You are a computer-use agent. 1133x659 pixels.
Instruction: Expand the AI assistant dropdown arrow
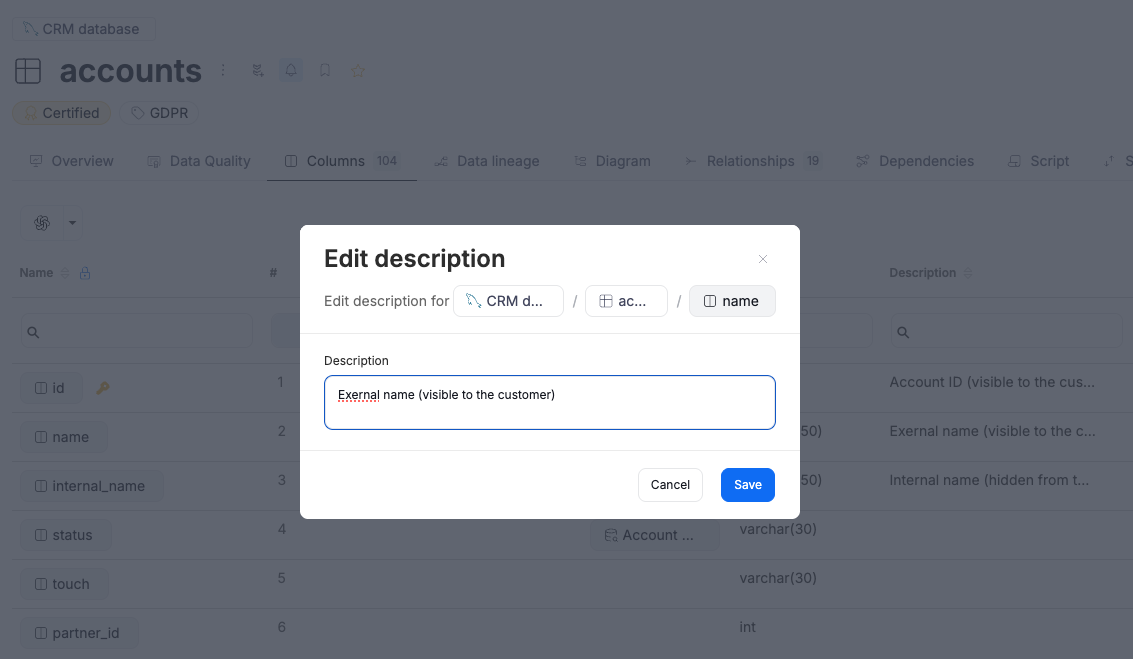click(x=72, y=223)
